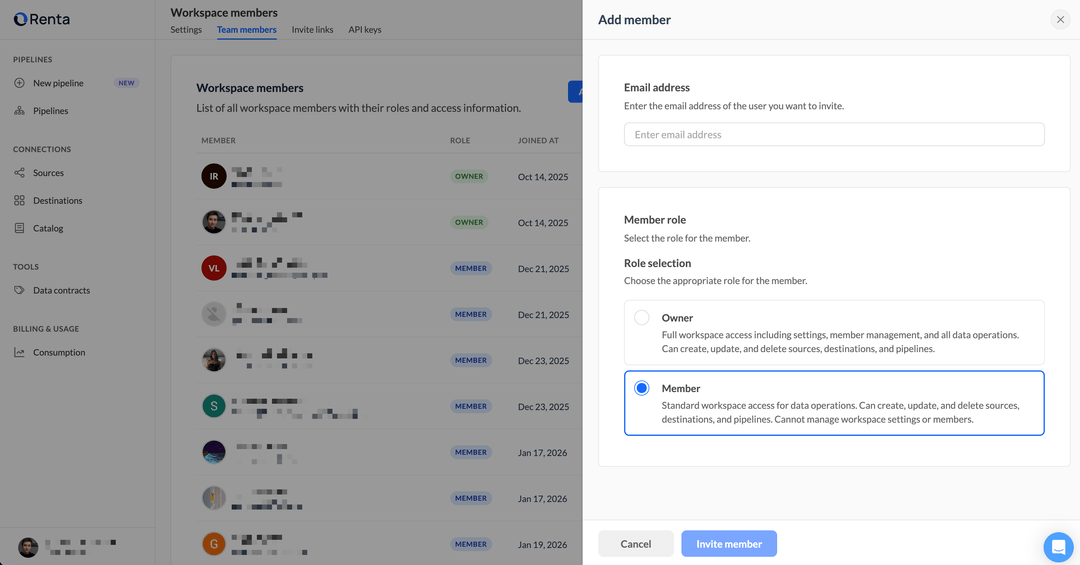Open the Invite links tab
The width and height of the screenshot is (1080, 565).
(312, 30)
